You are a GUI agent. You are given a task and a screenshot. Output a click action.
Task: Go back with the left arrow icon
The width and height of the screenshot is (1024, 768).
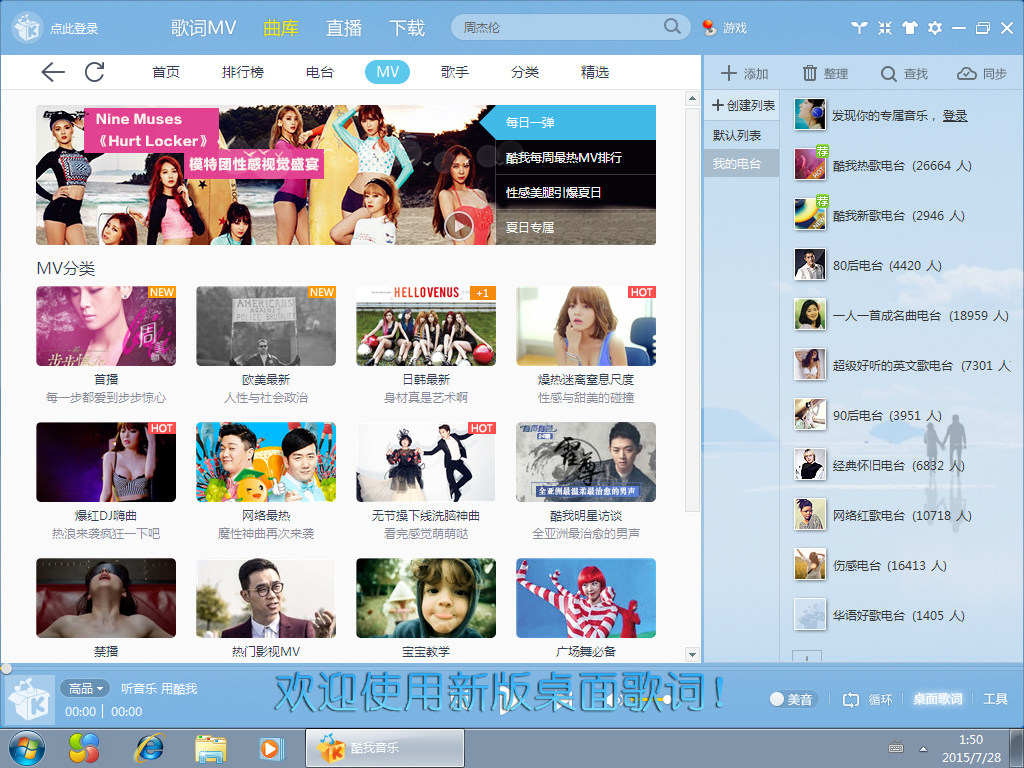(x=53, y=72)
